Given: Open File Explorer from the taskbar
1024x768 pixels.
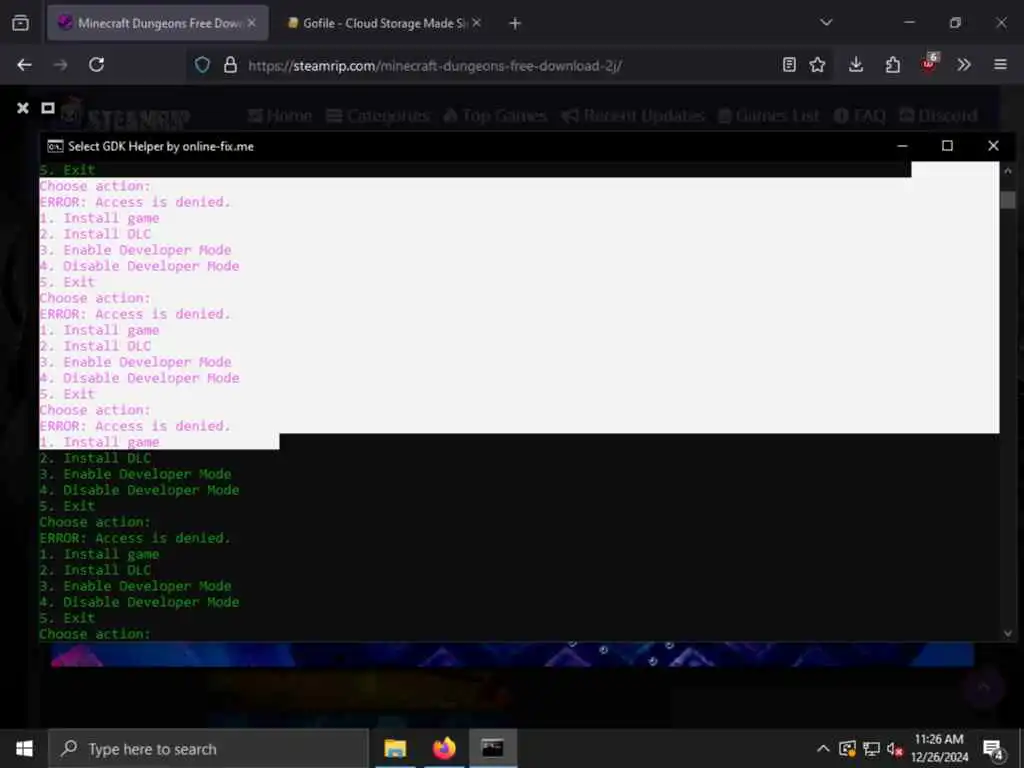Looking at the screenshot, I should tap(395, 748).
